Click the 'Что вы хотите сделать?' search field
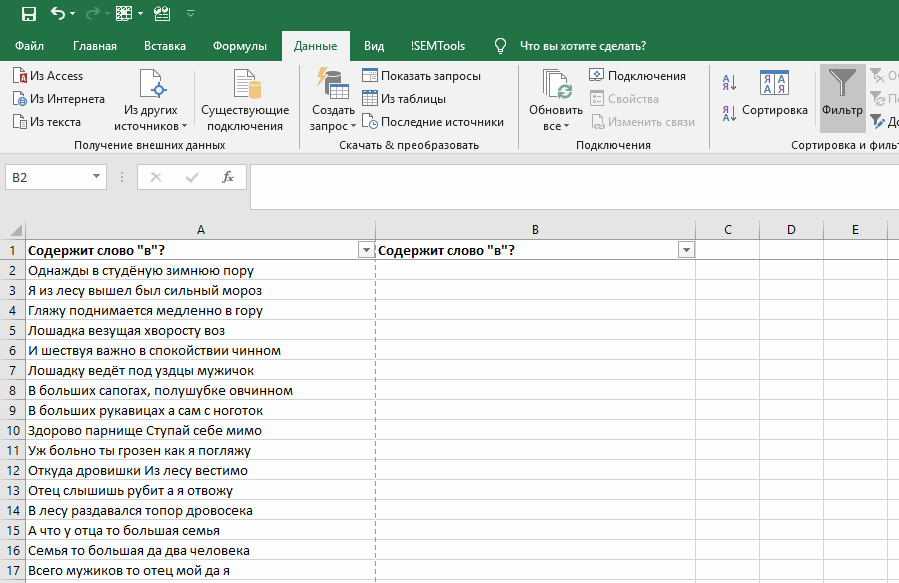899x583 pixels. coord(582,46)
